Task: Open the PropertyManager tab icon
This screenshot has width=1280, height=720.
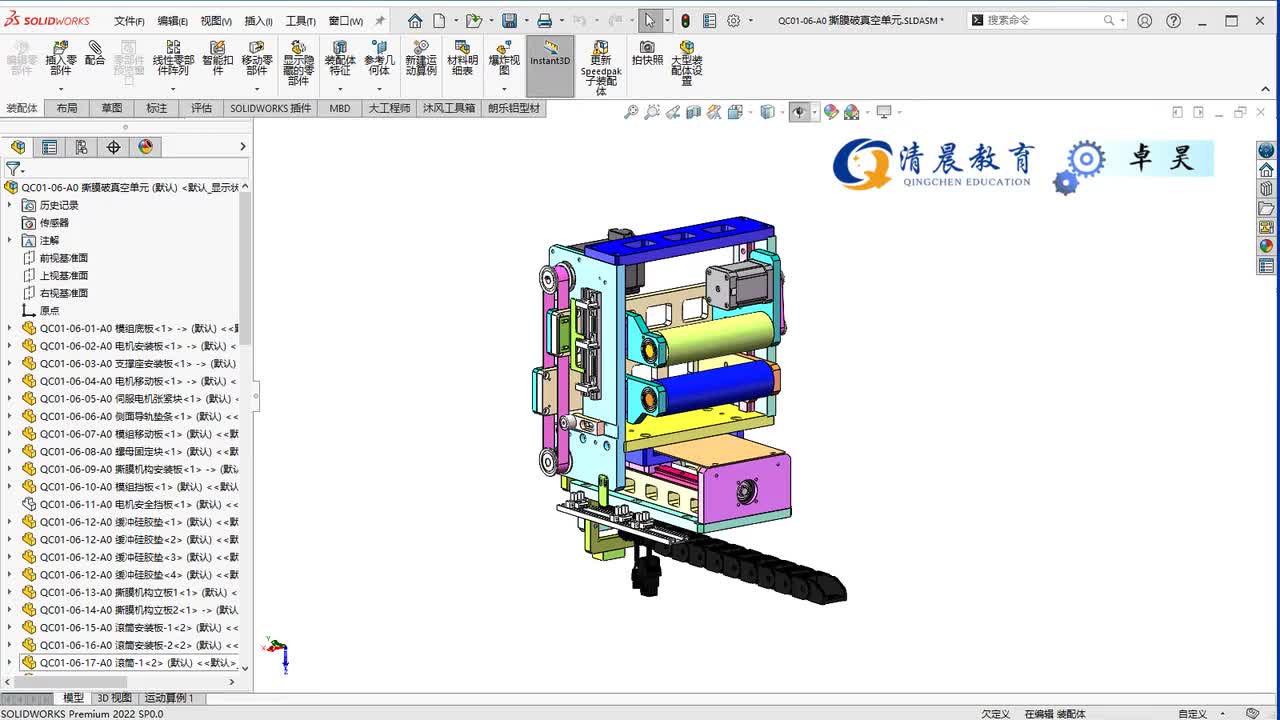Action: pyautogui.click(x=49, y=147)
